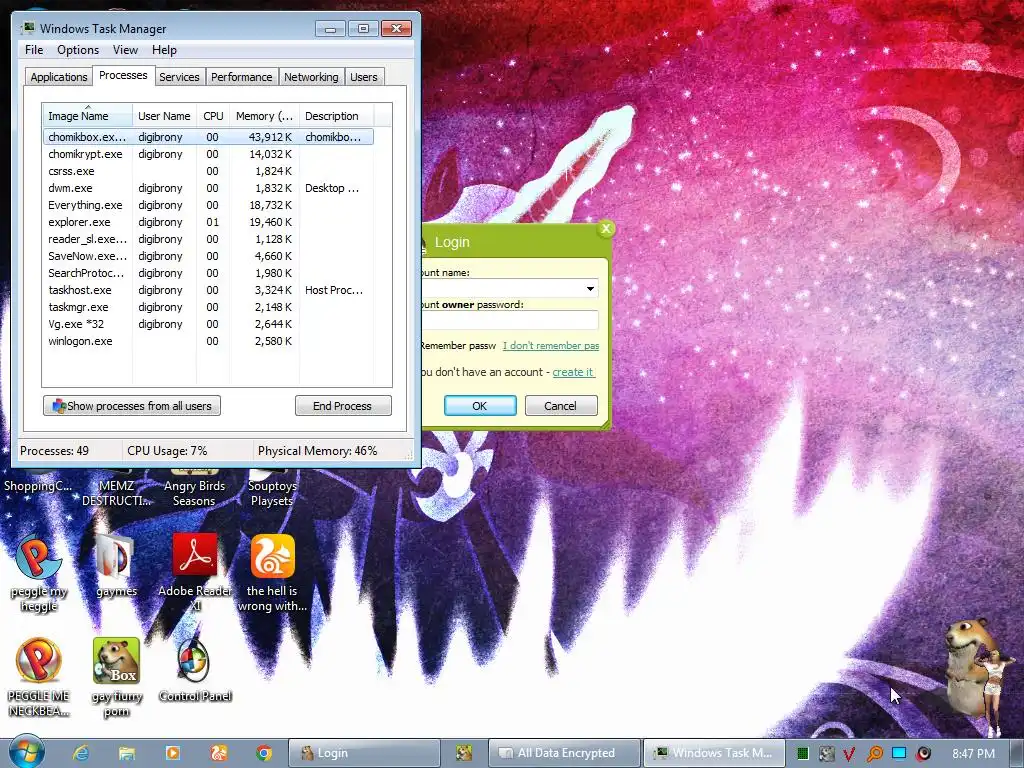Viewport: 1024px width, 768px height.
Task: Click the orange magnifier tray icon
Action: tap(874, 754)
